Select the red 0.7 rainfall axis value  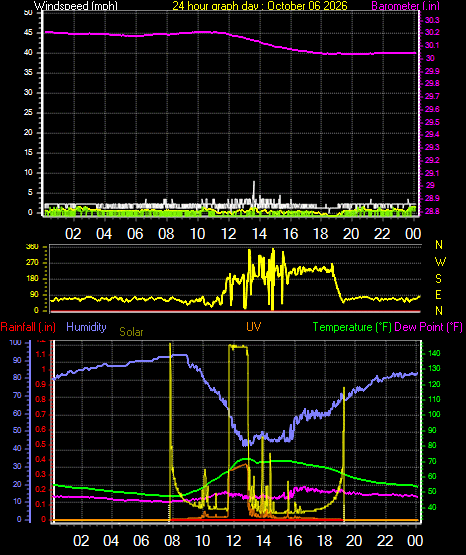click(x=41, y=414)
